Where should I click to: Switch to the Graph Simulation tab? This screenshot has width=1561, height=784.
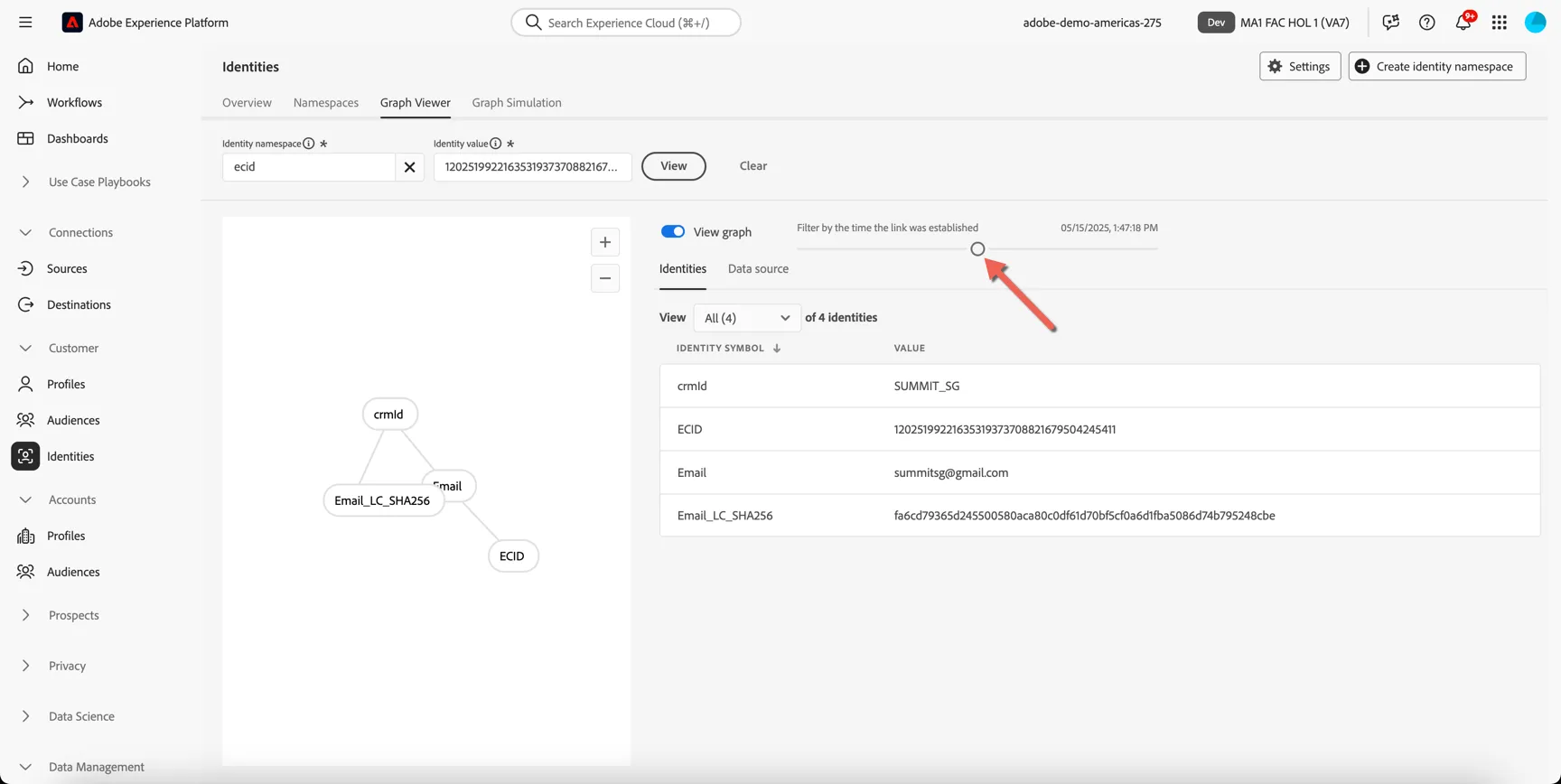517,102
